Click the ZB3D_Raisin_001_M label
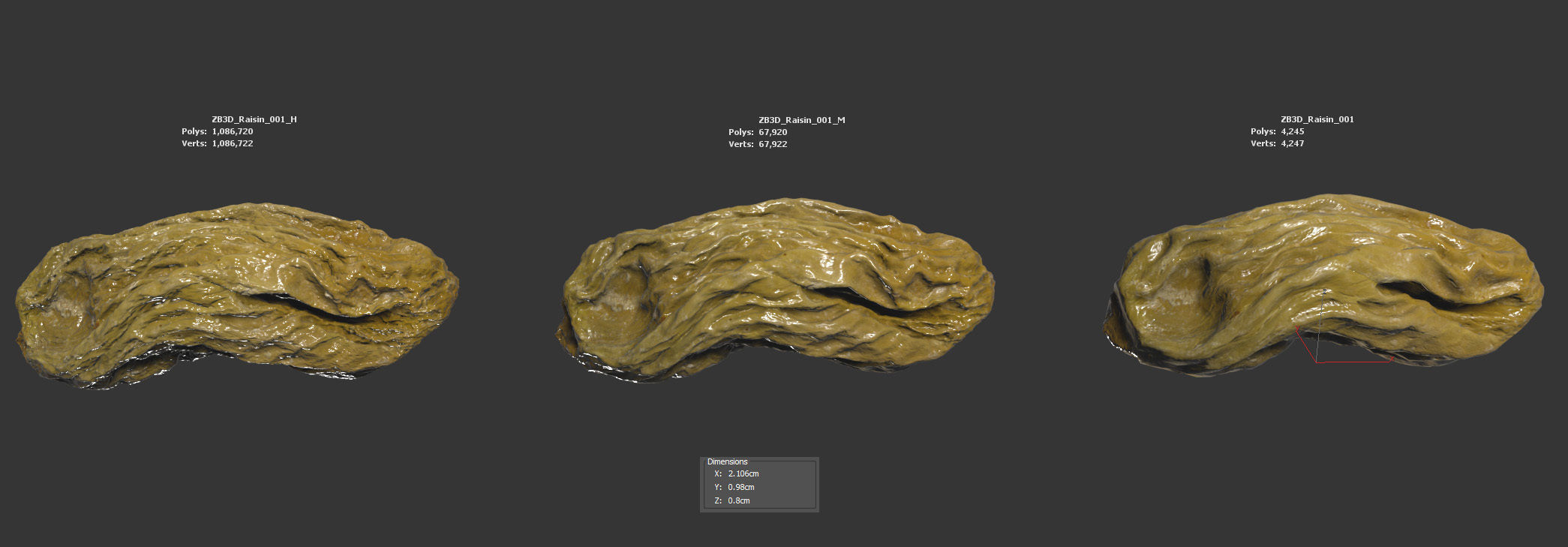 801,120
